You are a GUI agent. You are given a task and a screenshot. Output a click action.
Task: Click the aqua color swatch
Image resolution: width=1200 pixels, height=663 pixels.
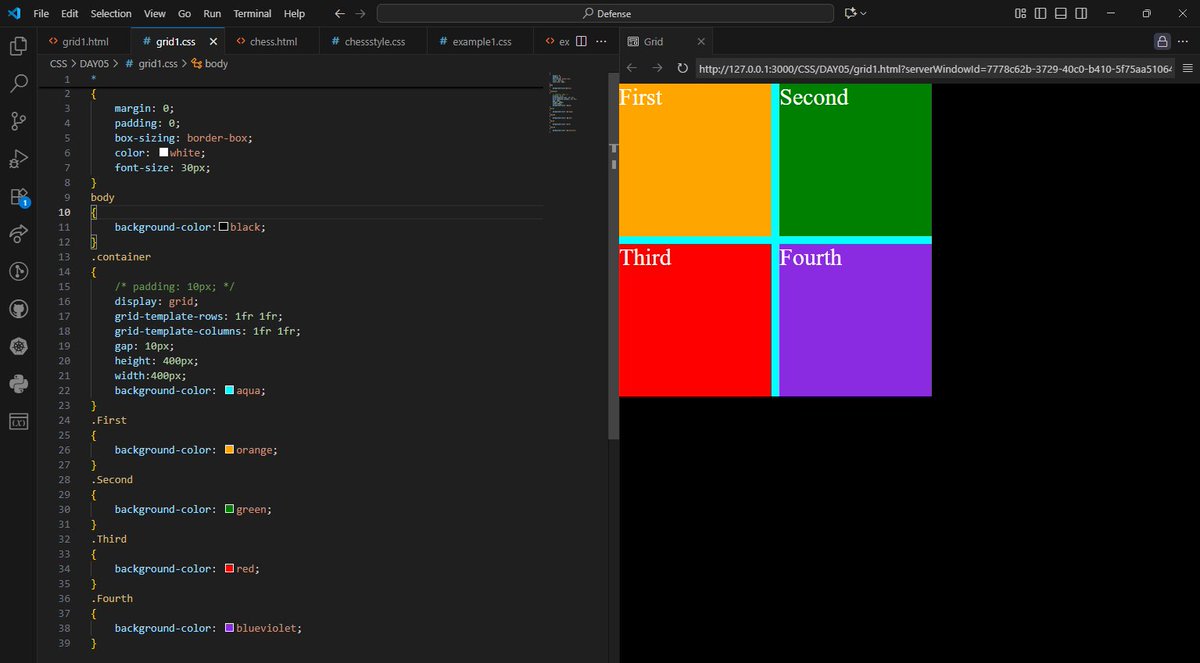coord(229,390)
